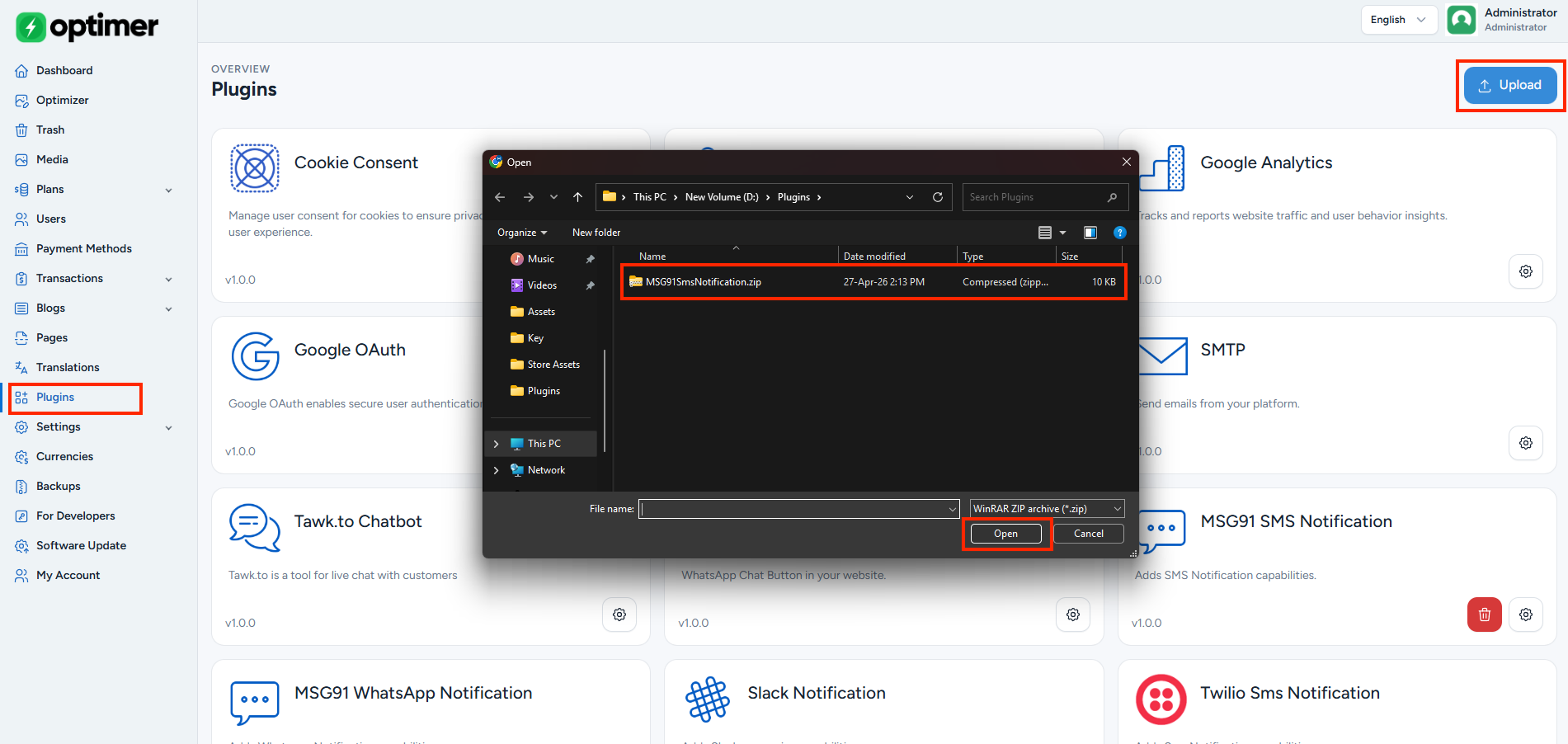Open the Assets folder in navigation pane
The image size is (1568, 744).
point(541,312)
